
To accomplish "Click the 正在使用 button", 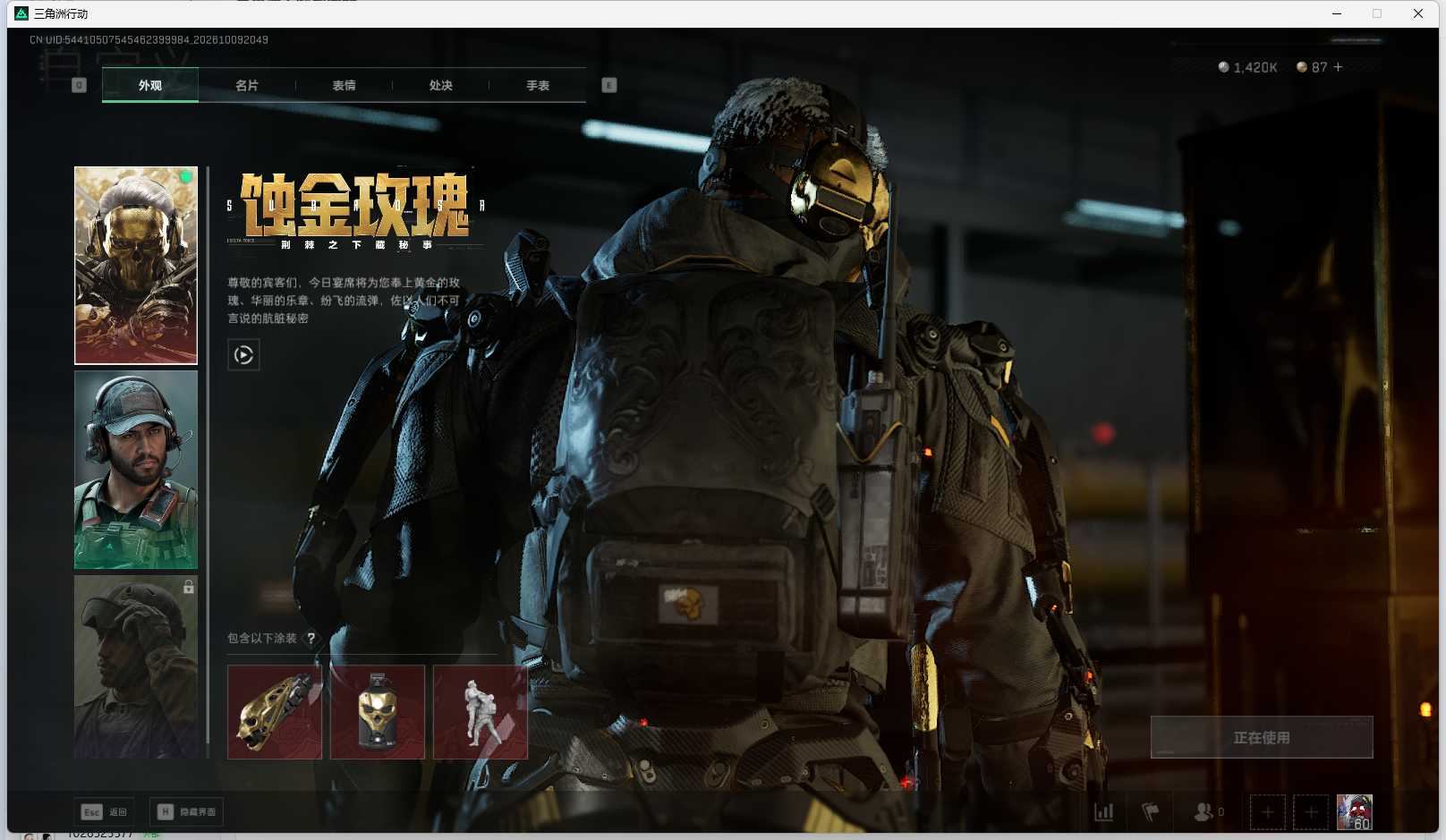I will [x=1262, y=737].
